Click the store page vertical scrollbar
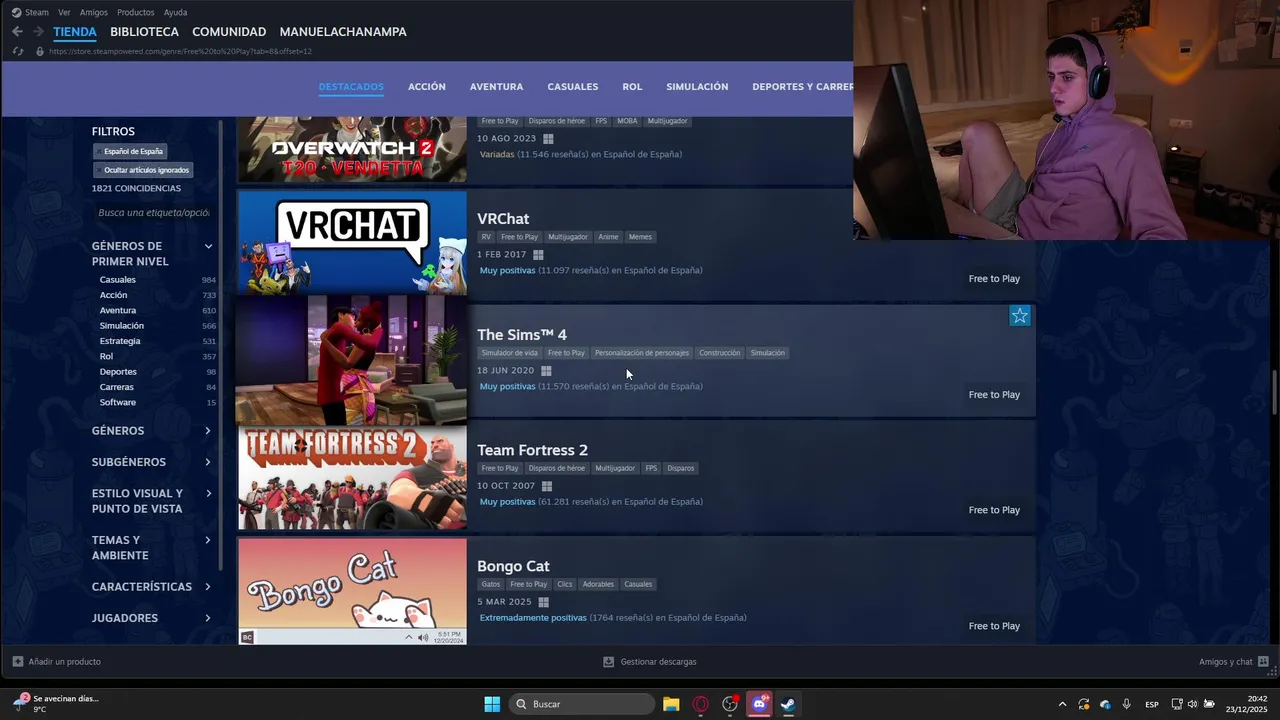 click(1274, 392)
